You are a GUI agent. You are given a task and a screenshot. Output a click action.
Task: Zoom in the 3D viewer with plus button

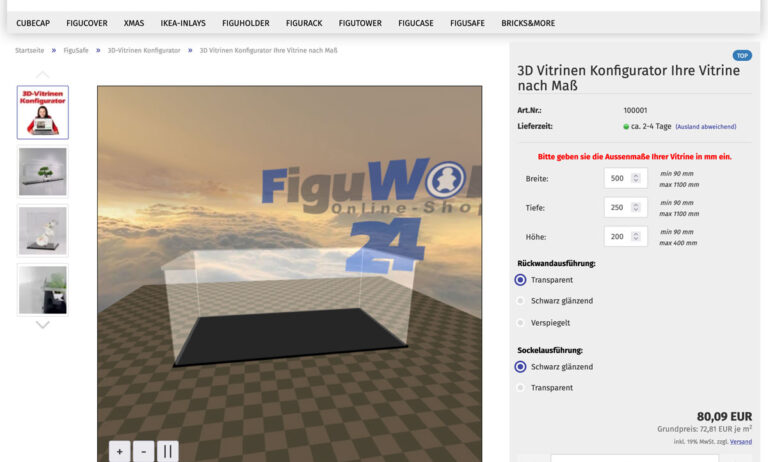[119, 451]
